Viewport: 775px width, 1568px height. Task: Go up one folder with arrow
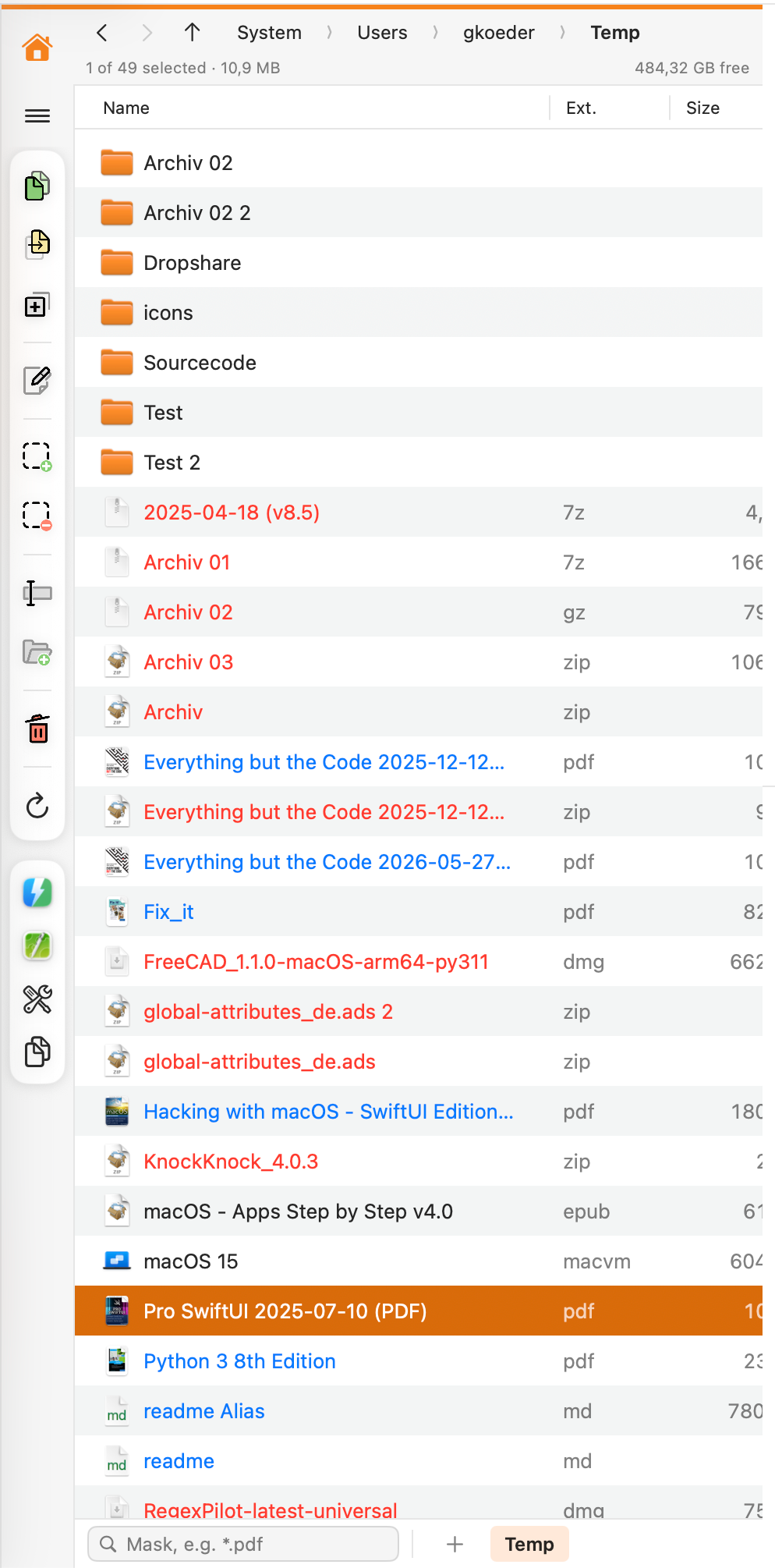click(192, 32)
